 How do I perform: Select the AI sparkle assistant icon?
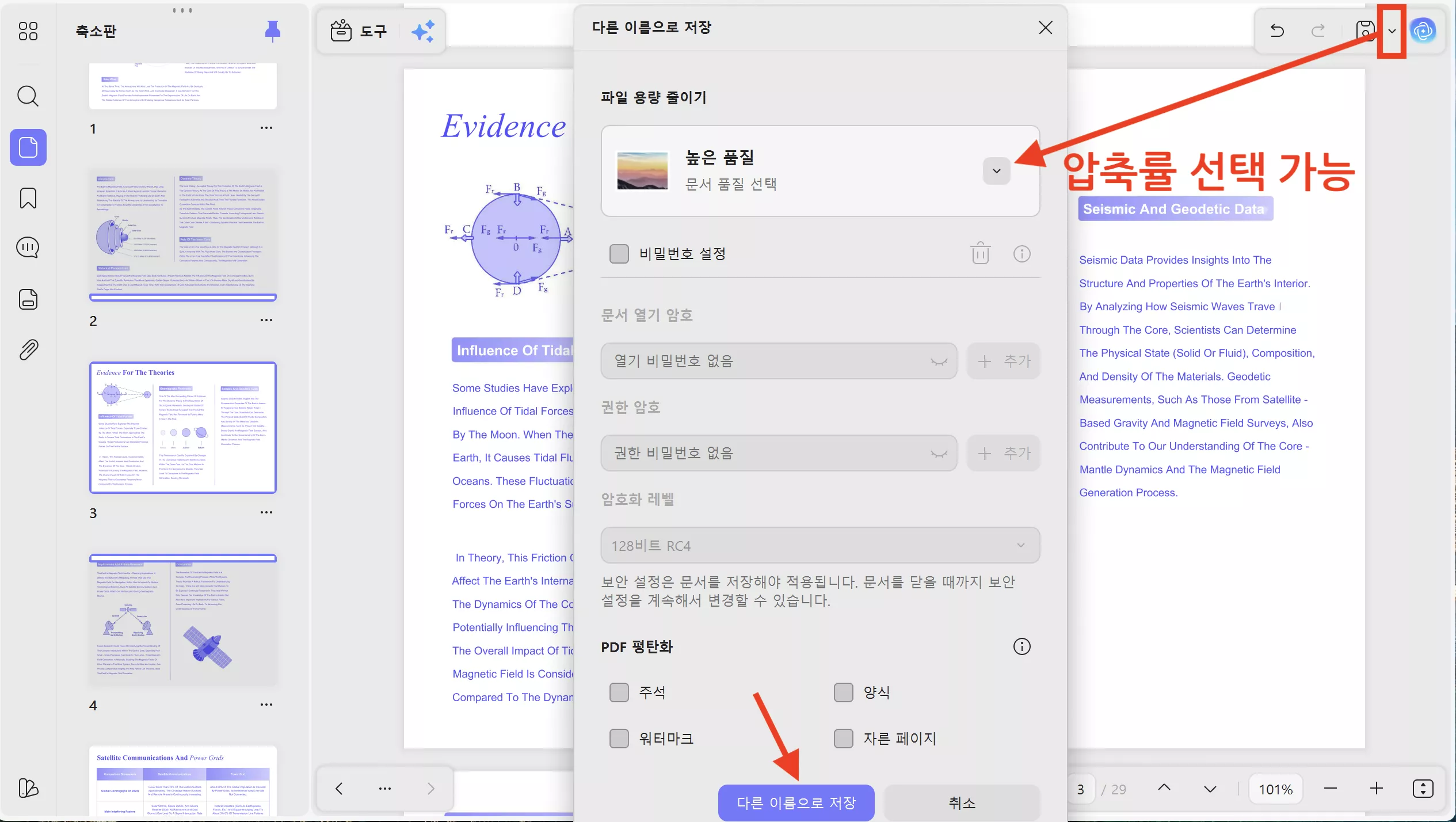pyautogui.click(x=424, y=31)
